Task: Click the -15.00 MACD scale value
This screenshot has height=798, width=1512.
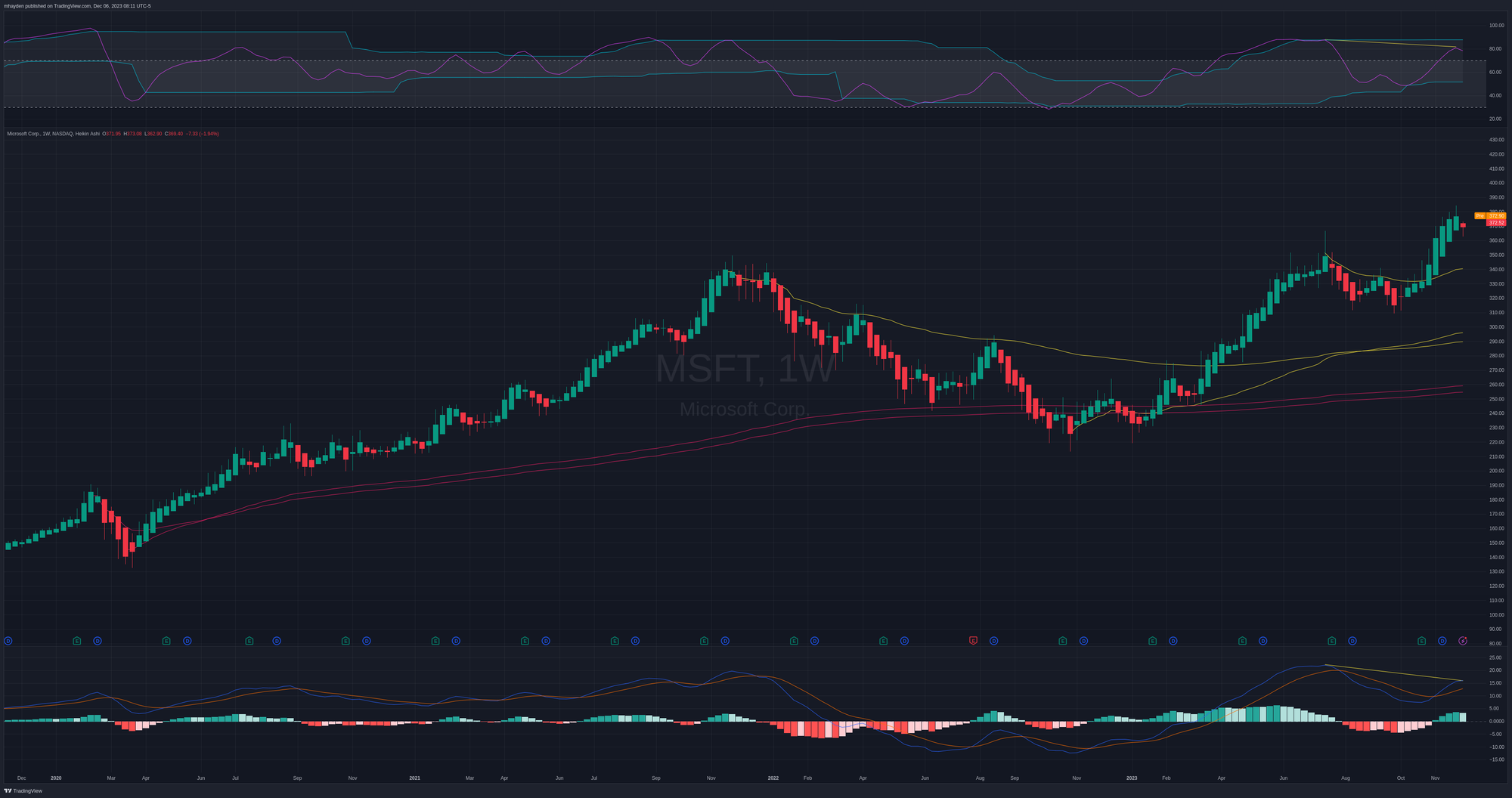Action: [x=1495, y=759]
